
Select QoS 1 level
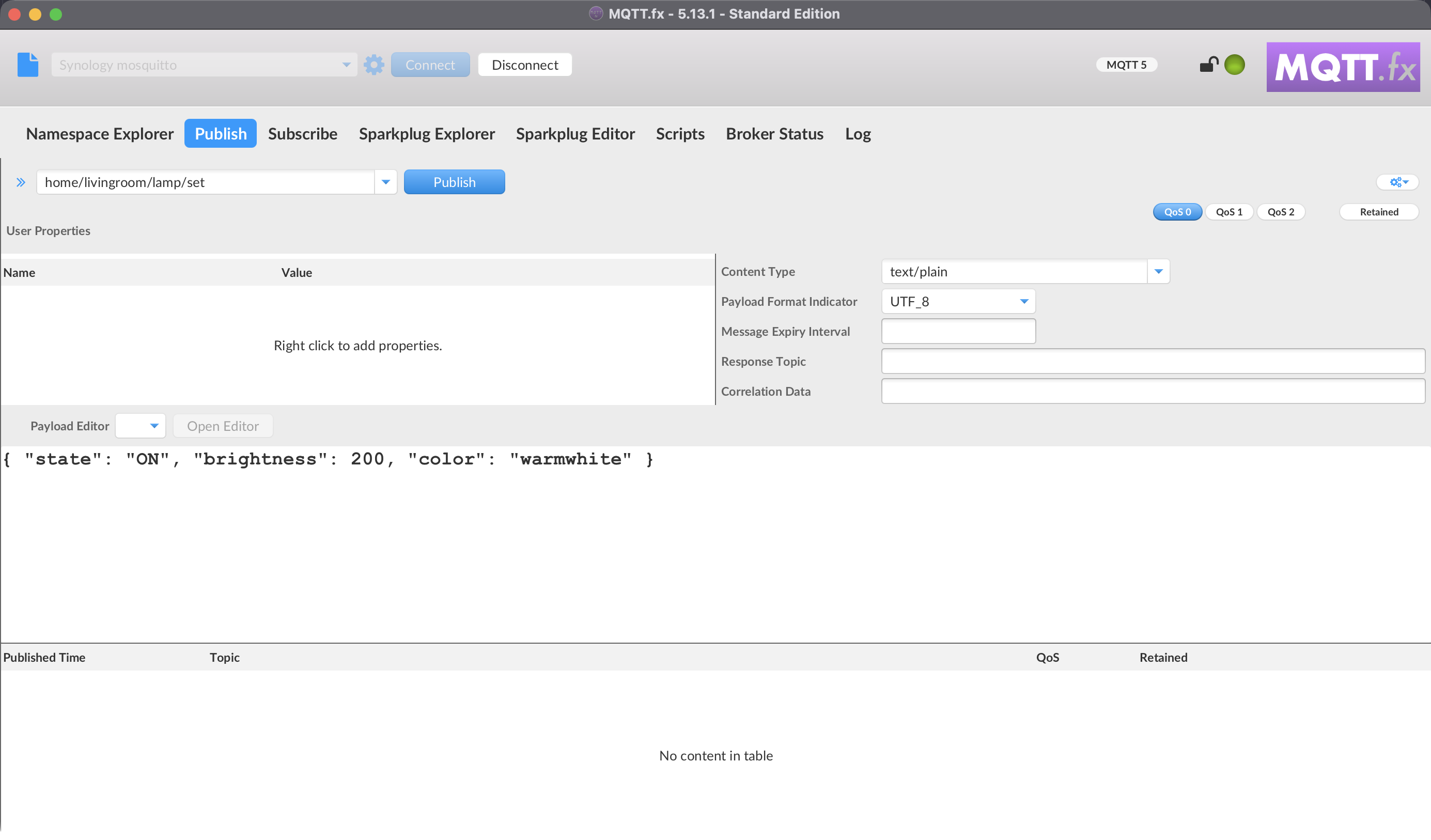point(1229,212)
